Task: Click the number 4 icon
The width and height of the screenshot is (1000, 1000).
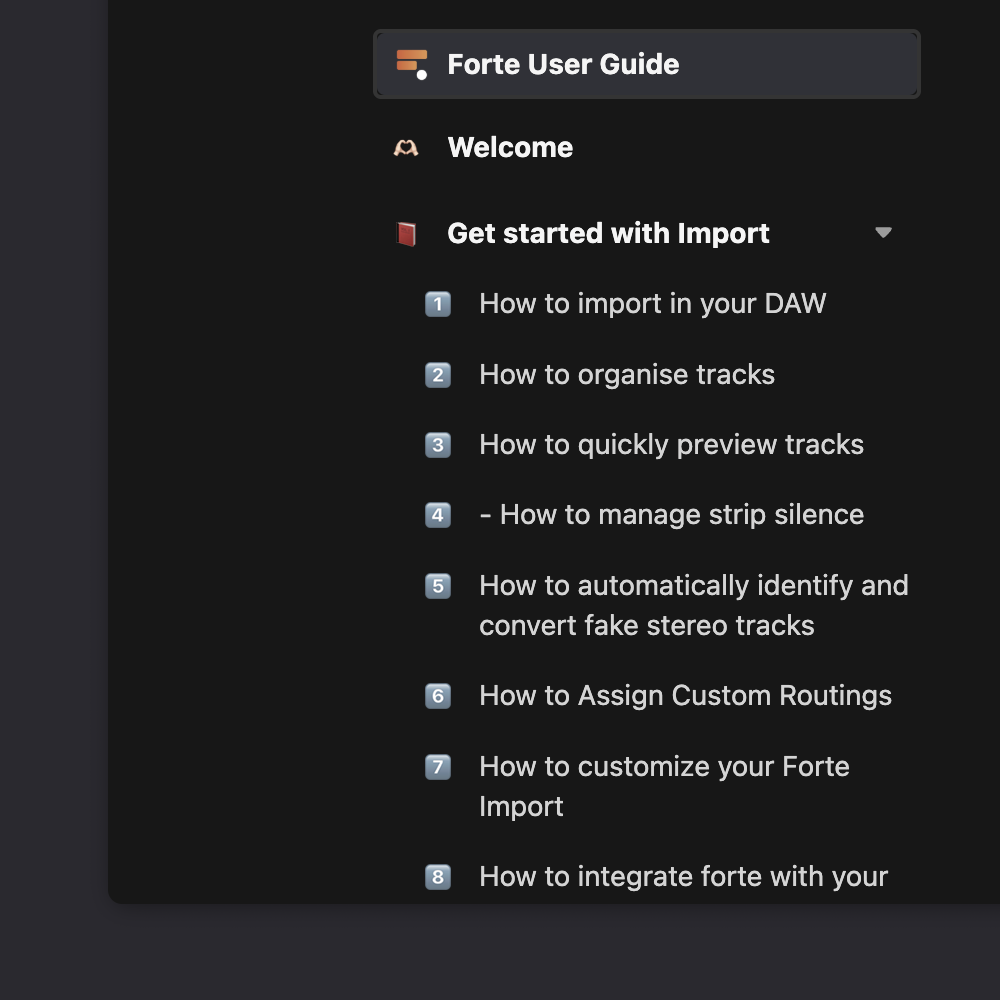Action: pos(438,515)
